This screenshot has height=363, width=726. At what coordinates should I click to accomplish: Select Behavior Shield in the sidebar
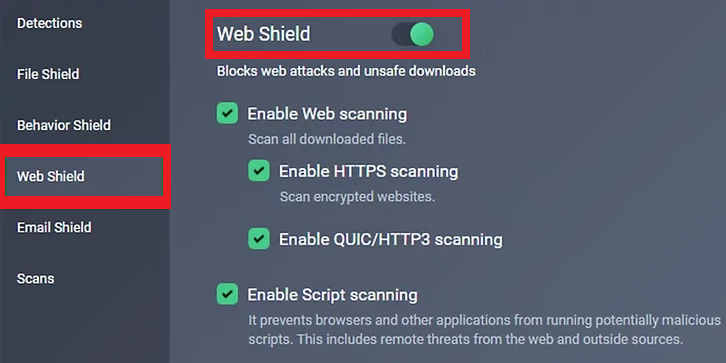coord(64,125)
